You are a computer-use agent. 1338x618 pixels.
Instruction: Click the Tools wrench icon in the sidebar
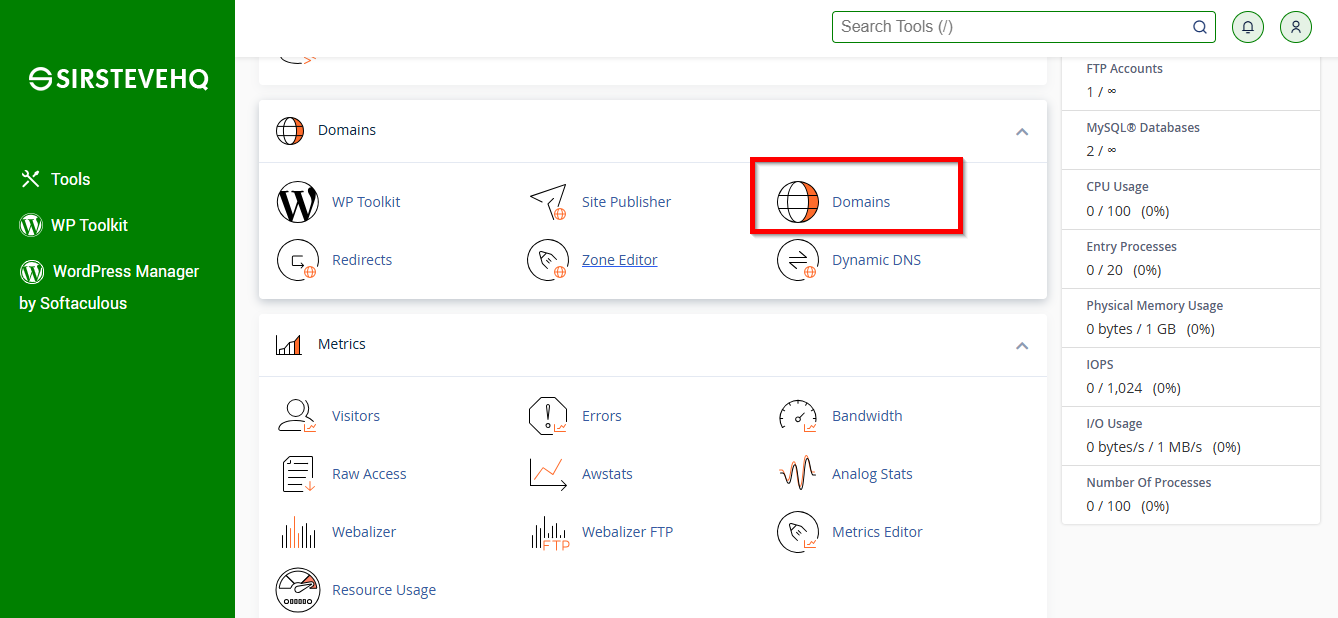point(29,179)
